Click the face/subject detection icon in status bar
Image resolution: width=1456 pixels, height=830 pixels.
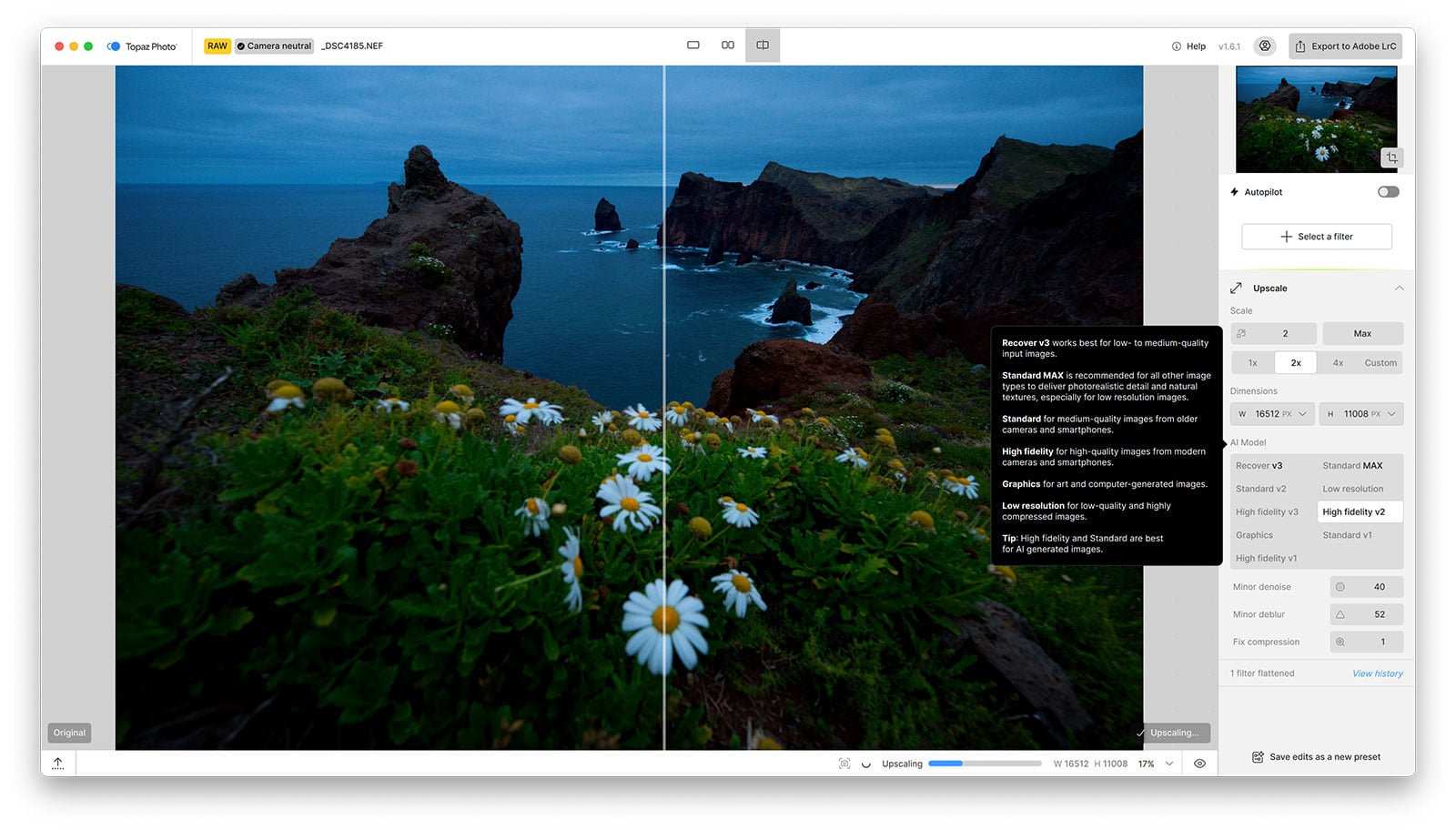click(x=844, y=764)
